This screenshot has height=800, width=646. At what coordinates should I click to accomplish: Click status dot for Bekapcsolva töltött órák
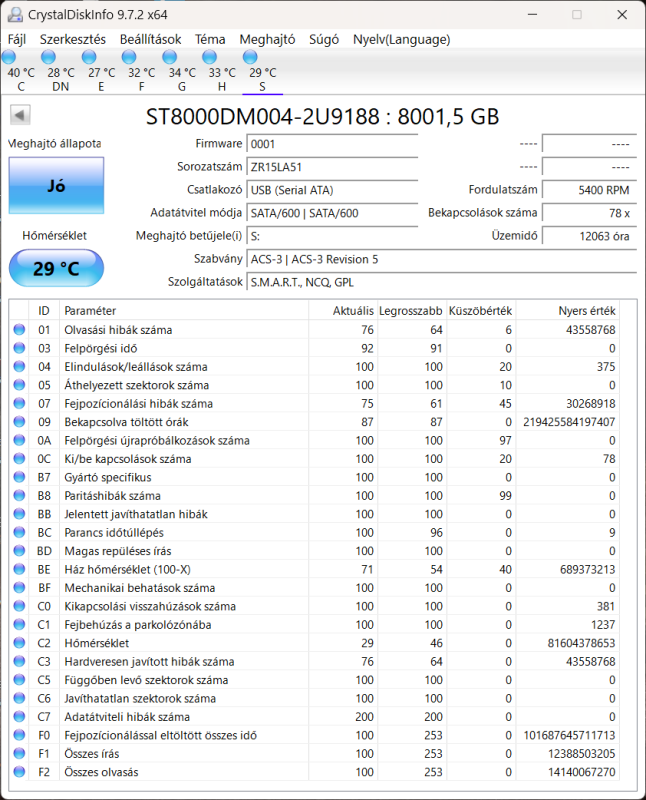coord(19,421)
